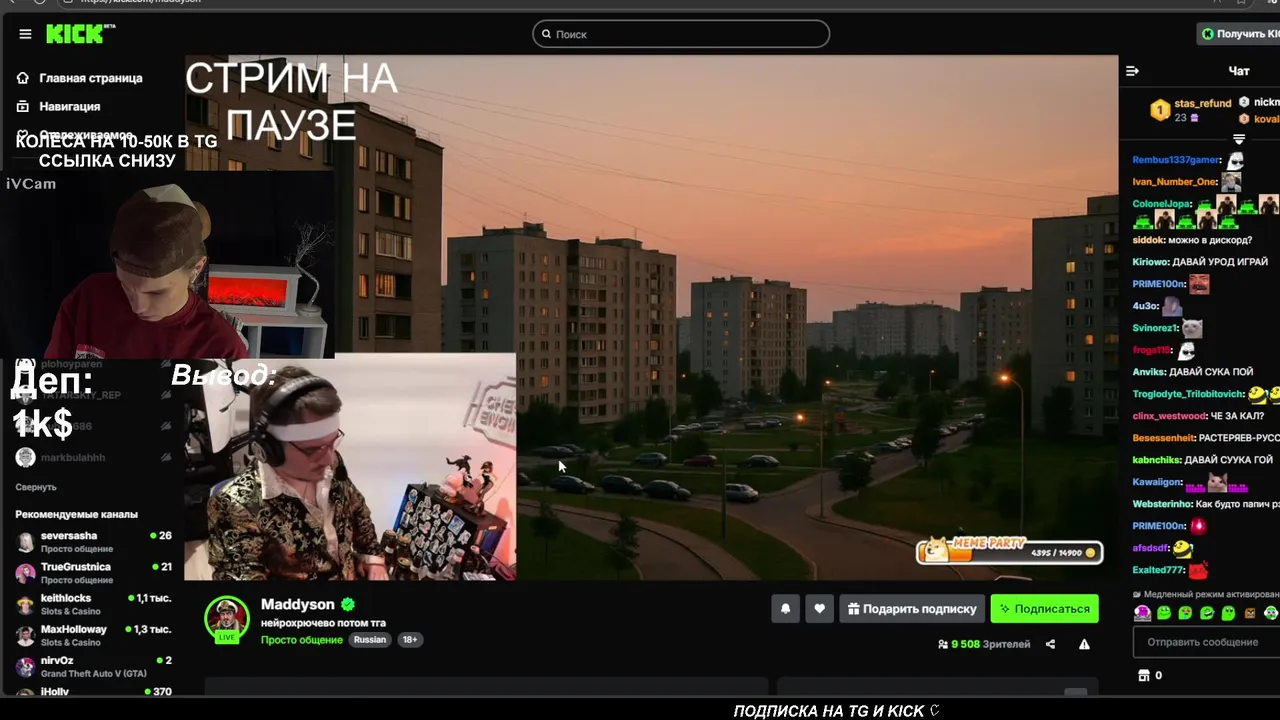Screen dimensions: 1280x720
Task: Expand leaderboard with the small down chevron
Action: pos(1239,139)
